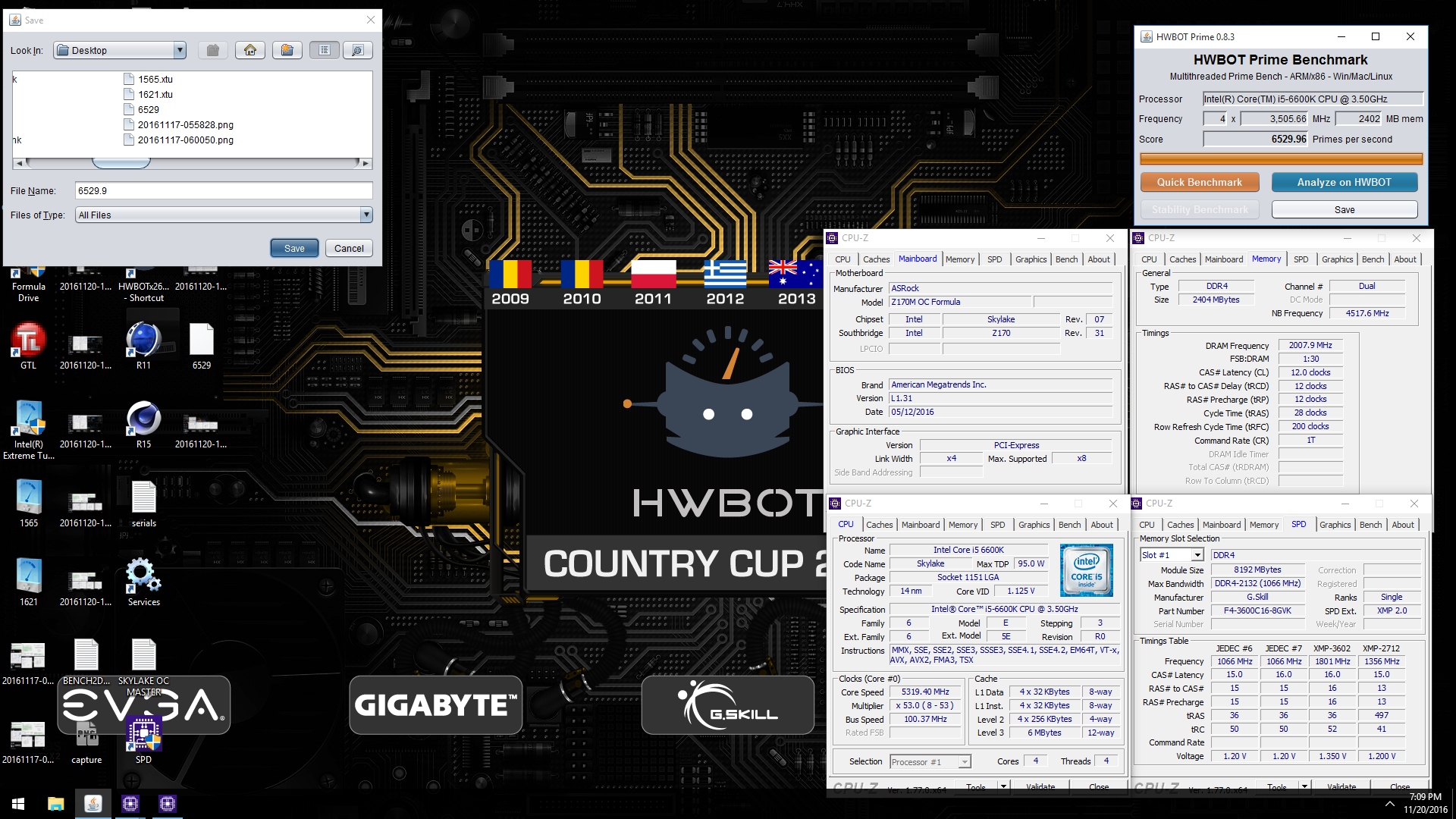Open SPD desktop shortcut
The image size is (1456, 819).
[144, 740]
